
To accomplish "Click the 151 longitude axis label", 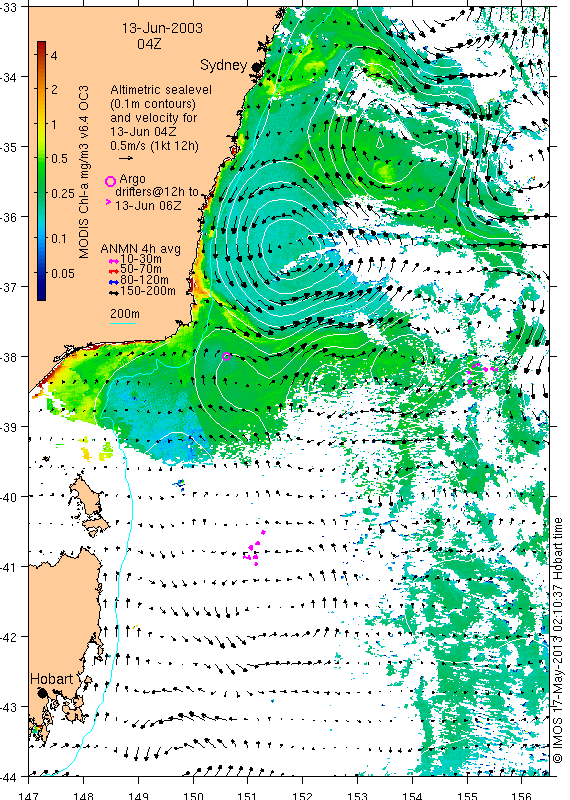I will (247, 796).
